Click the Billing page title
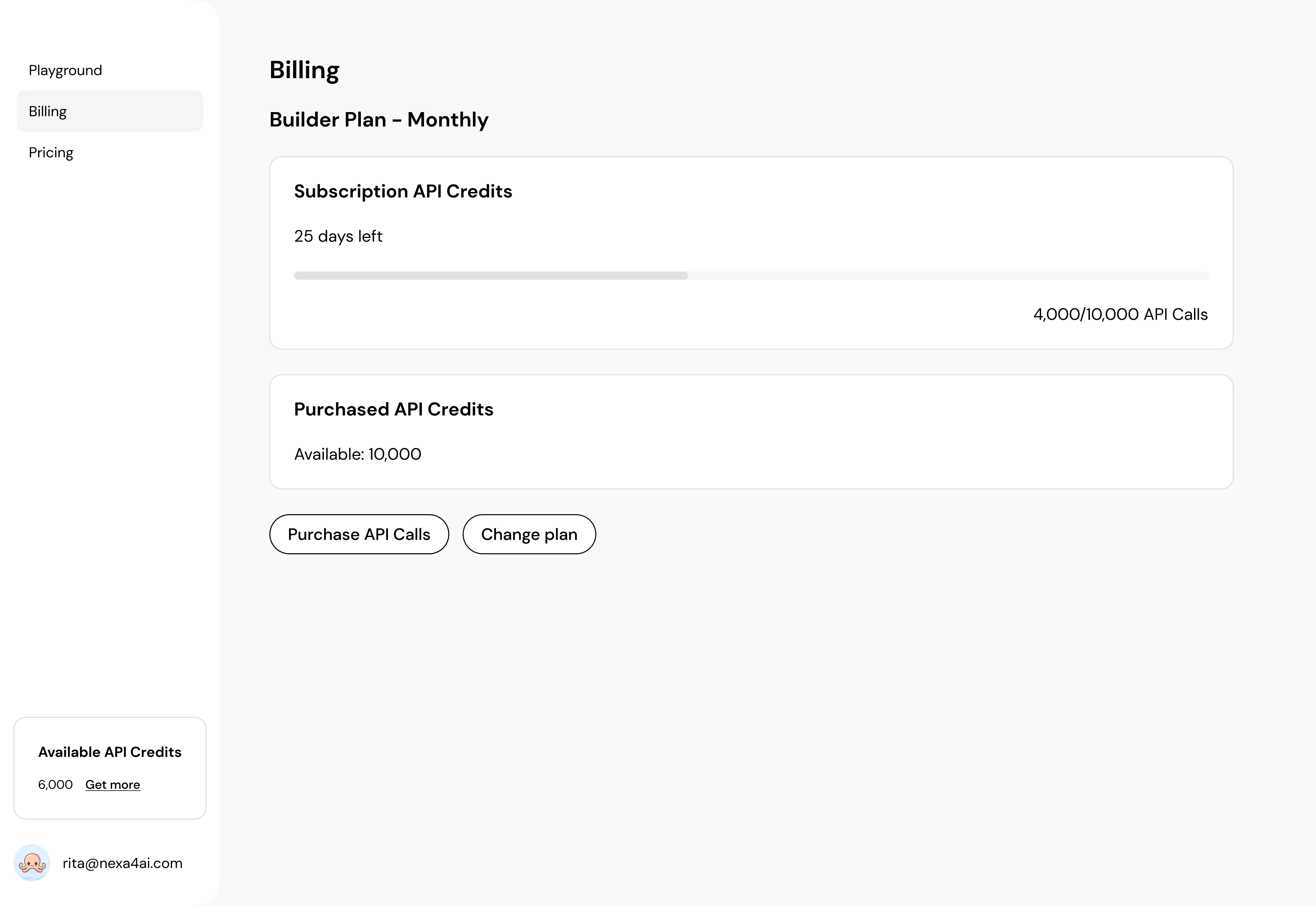Screen dimensions: 1316x906 (x=304, y=70)
